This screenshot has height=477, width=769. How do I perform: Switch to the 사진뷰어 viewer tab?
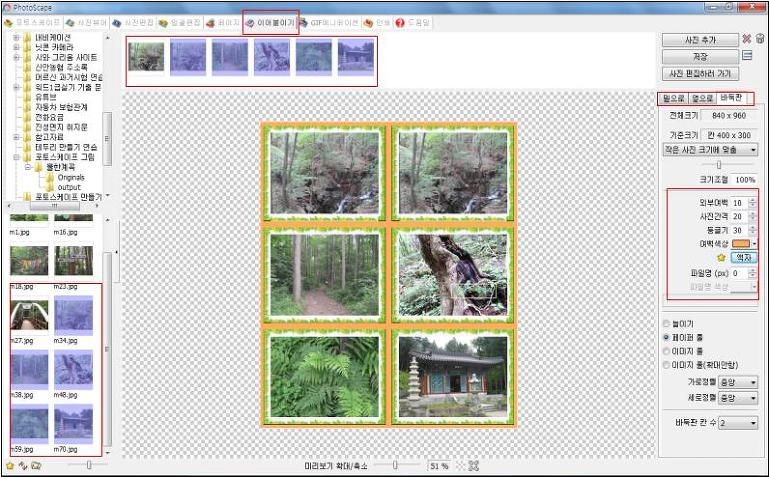coord(86,23)
